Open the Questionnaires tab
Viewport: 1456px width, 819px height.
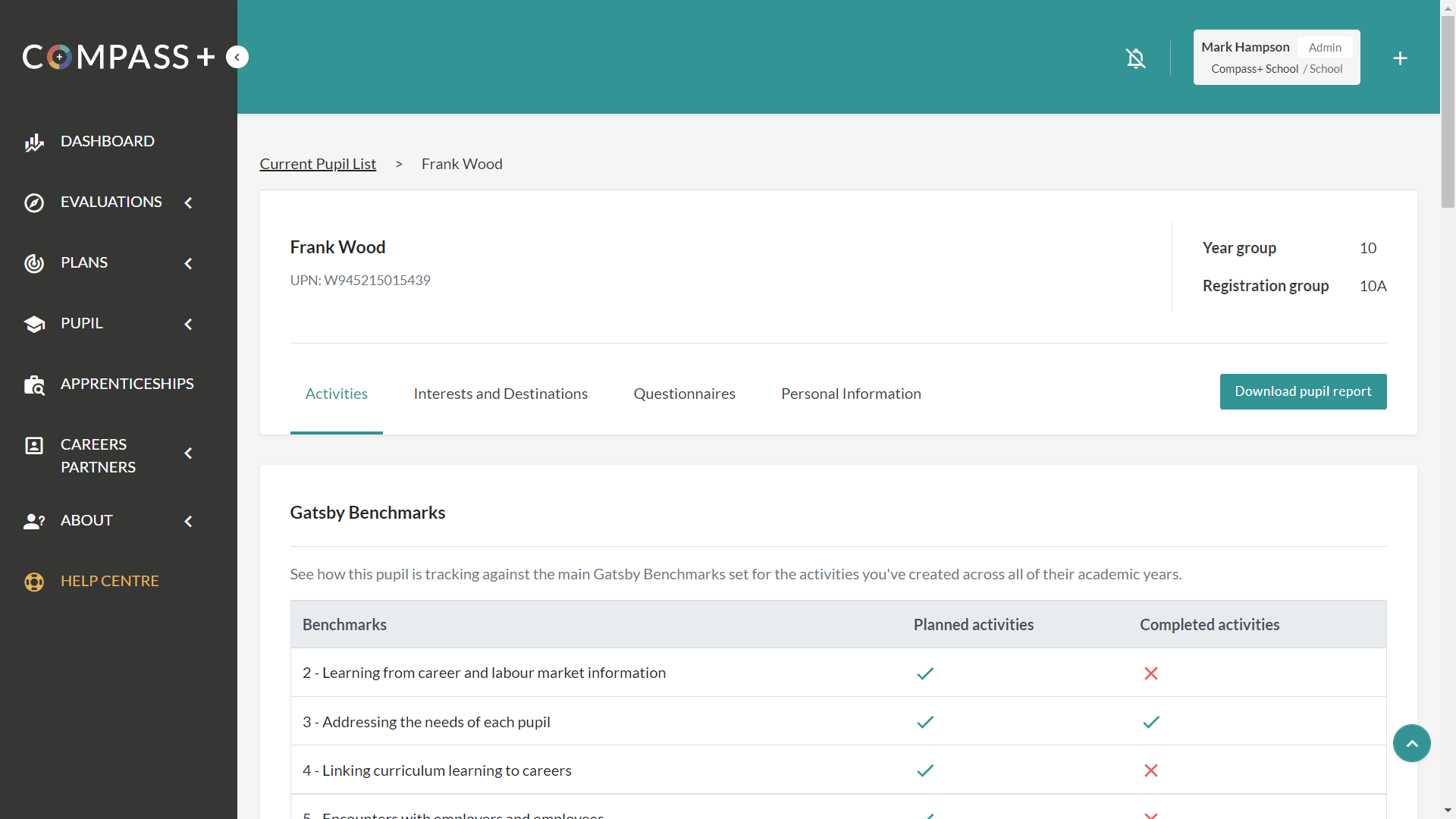coord(684,394)
